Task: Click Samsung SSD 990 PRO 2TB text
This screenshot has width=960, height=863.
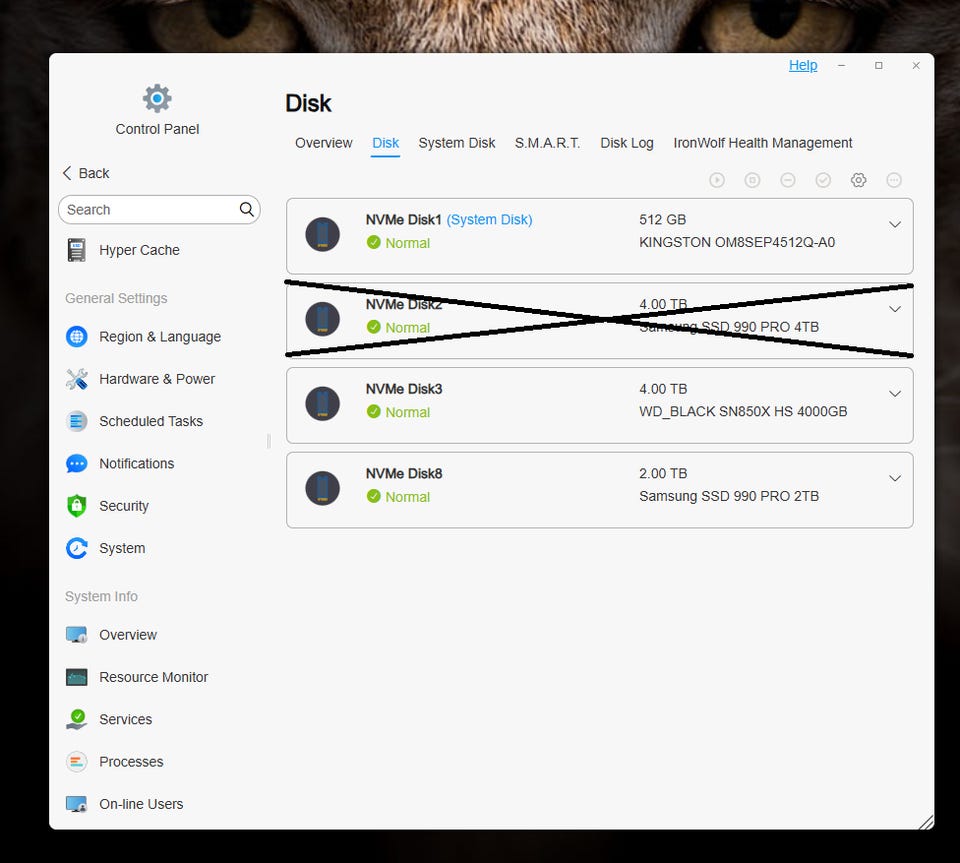Action: tap(729, 496)
